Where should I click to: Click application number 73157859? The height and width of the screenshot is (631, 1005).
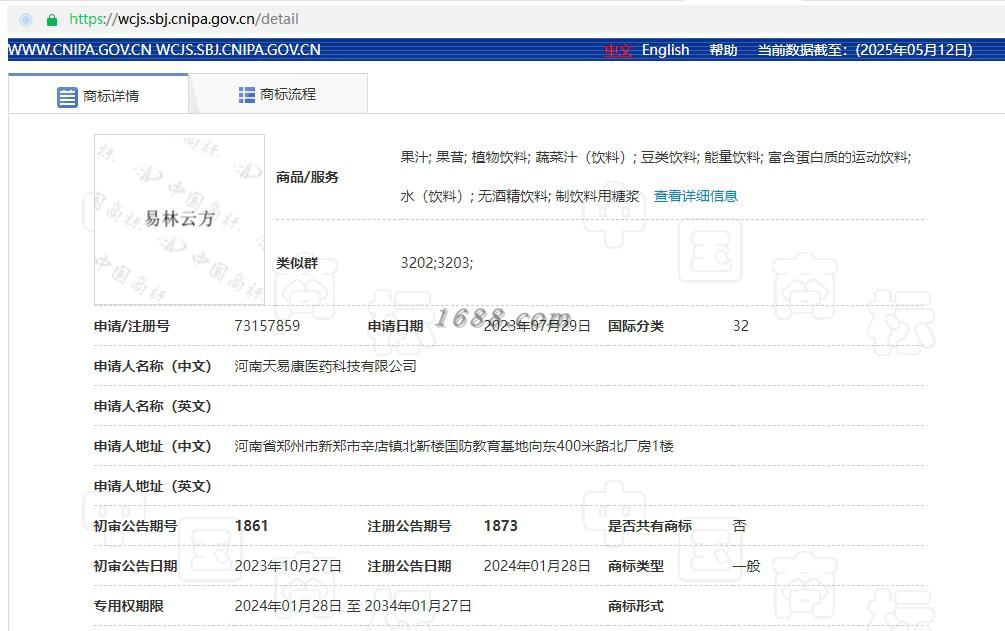pos(267,326)
